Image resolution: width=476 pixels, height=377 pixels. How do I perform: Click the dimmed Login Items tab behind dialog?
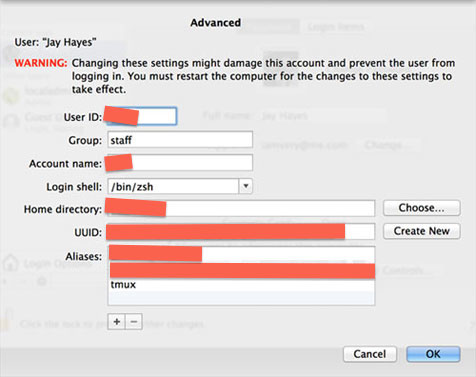point(336,27)
